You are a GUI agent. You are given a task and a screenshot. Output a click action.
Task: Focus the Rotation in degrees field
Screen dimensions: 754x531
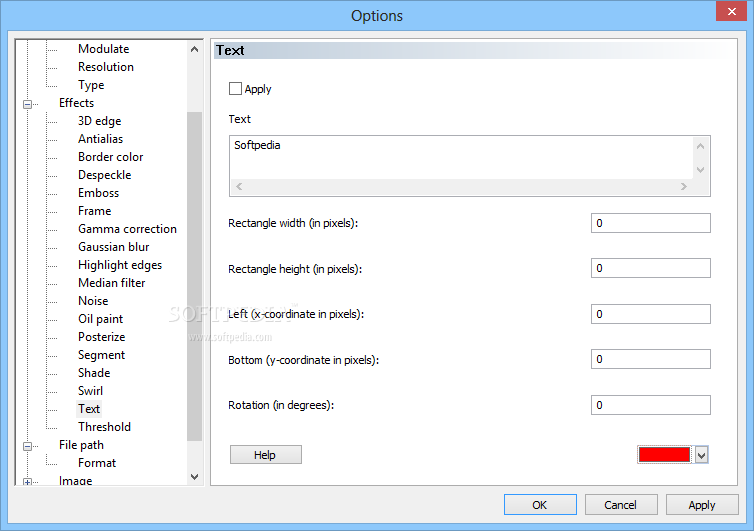click(x=651, y=405)
